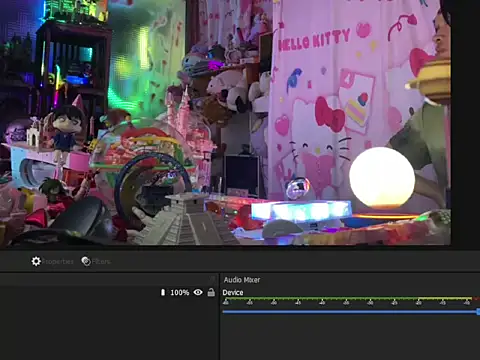Click the webcam preview canvas
Image resolution: width=480 pixels, height=360 pixels.
tap(225, 122)
